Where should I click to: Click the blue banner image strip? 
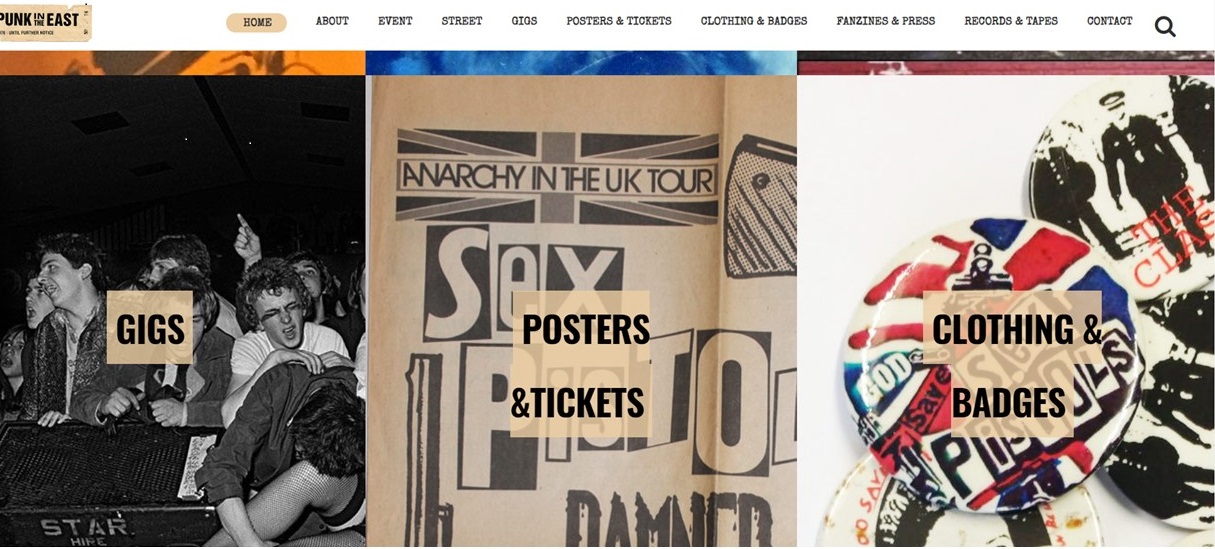pyautogui.click(x=581, y=62)
